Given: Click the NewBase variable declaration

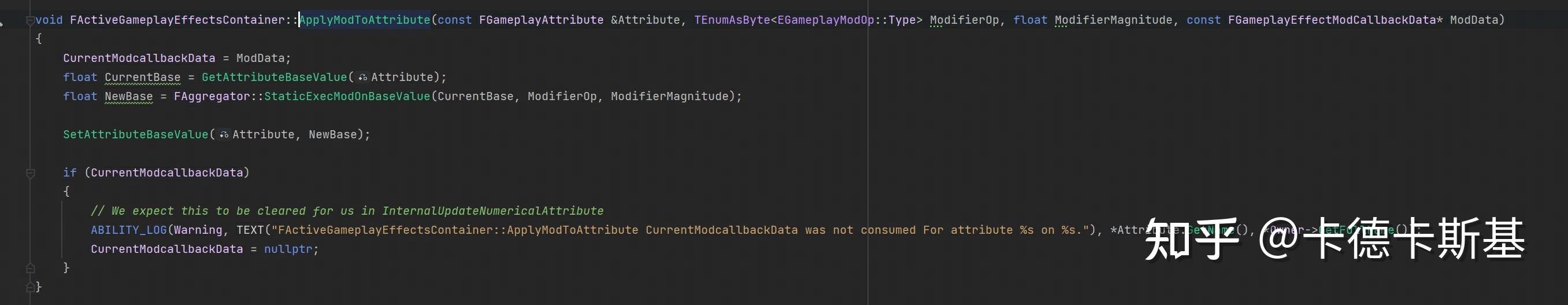Looking at the screenshot, I should [128, 97].
